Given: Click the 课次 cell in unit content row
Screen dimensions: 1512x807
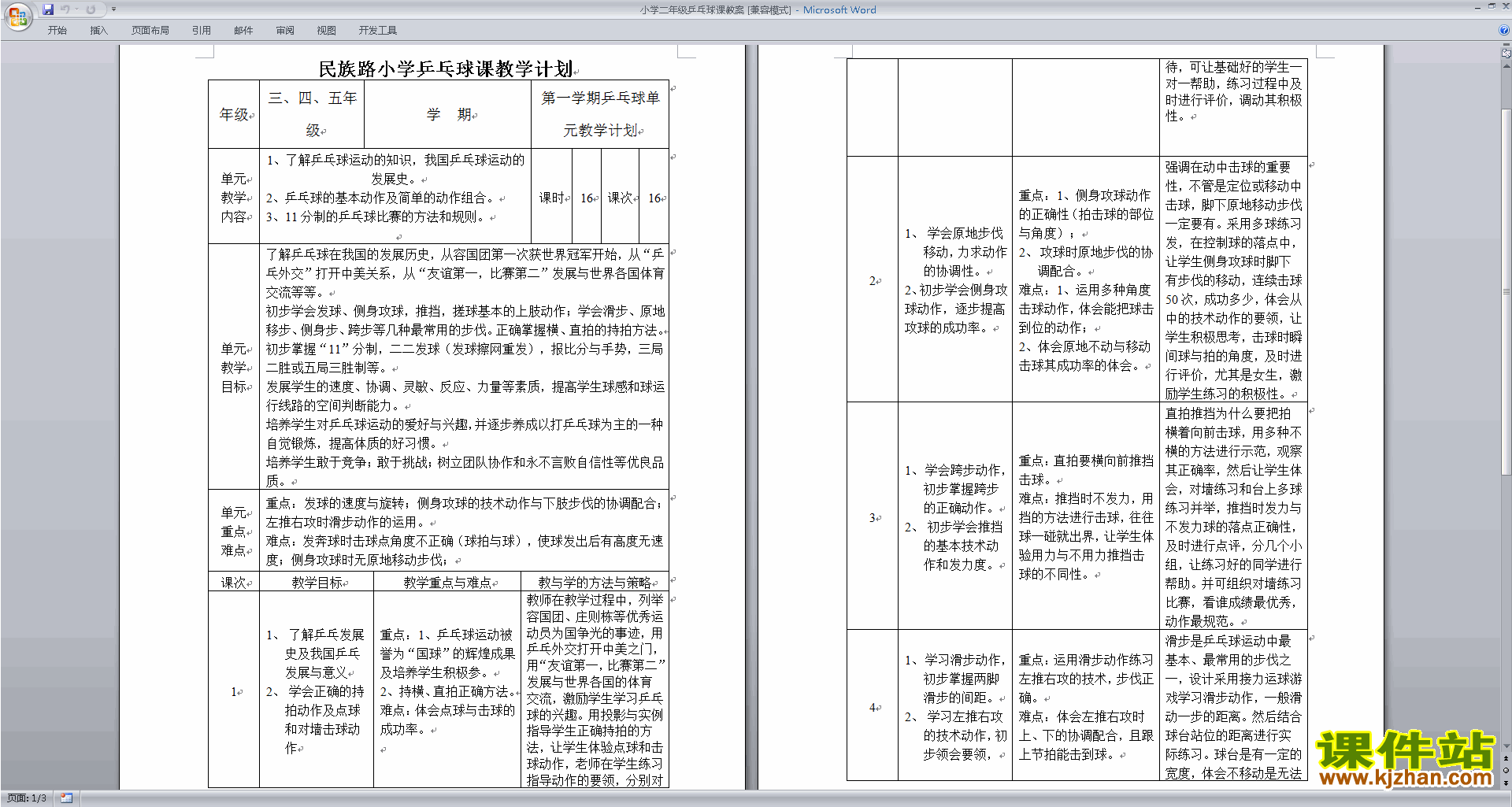Looking at the screenshot, I should click(x=621, y=198).
